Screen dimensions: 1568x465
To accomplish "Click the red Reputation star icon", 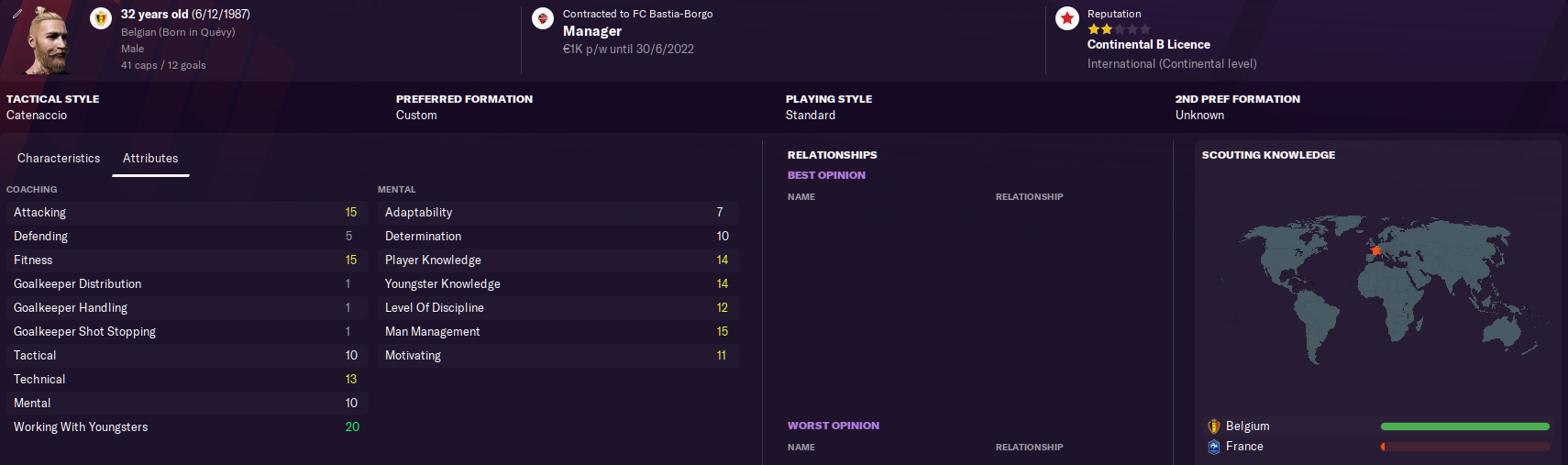I will pyautogui.click(x=1067, y=18).
